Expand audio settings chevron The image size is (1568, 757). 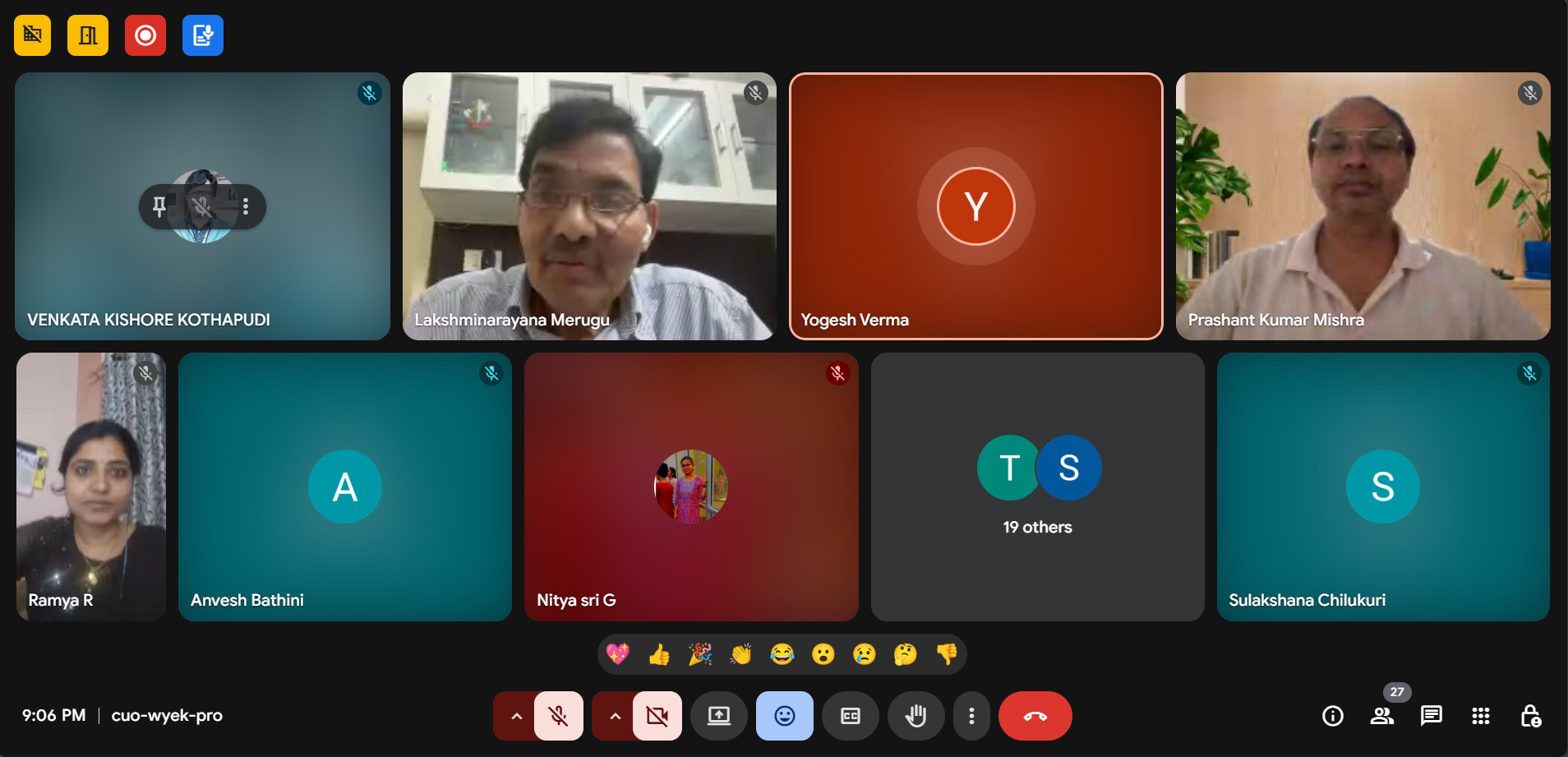click(516, 716)
